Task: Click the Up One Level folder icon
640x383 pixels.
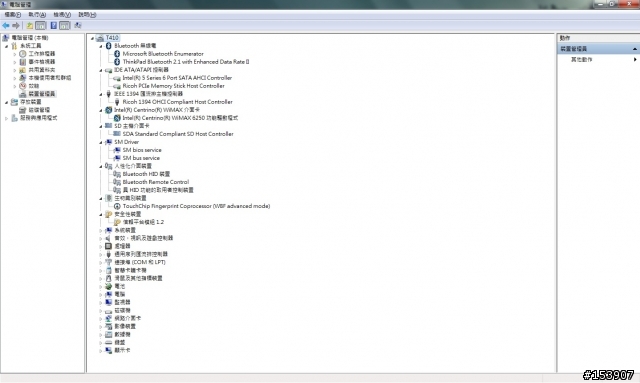Action: coord(30,26)
